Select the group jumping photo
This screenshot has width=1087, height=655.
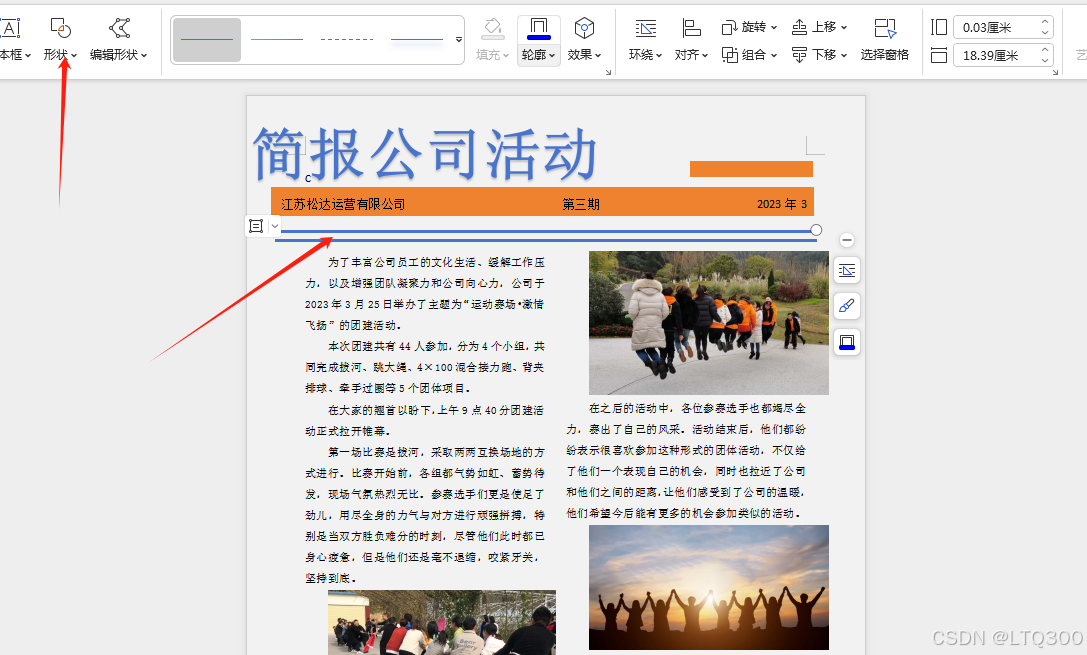point(708,323)
